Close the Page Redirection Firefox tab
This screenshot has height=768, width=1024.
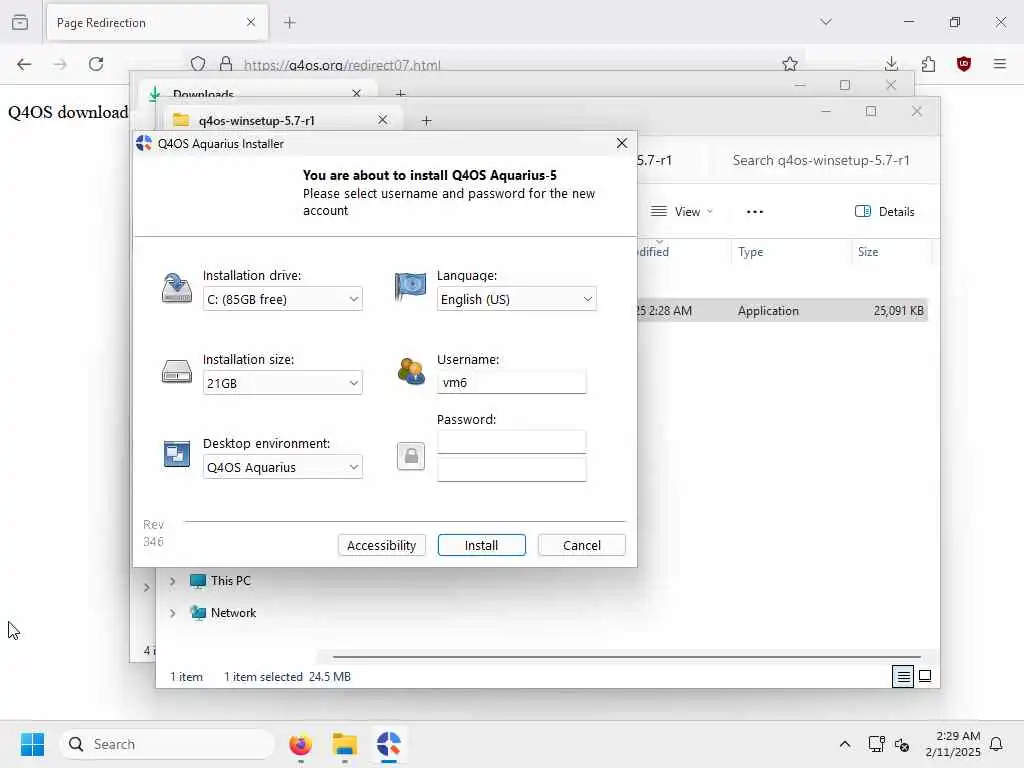(x=251, y=22)
